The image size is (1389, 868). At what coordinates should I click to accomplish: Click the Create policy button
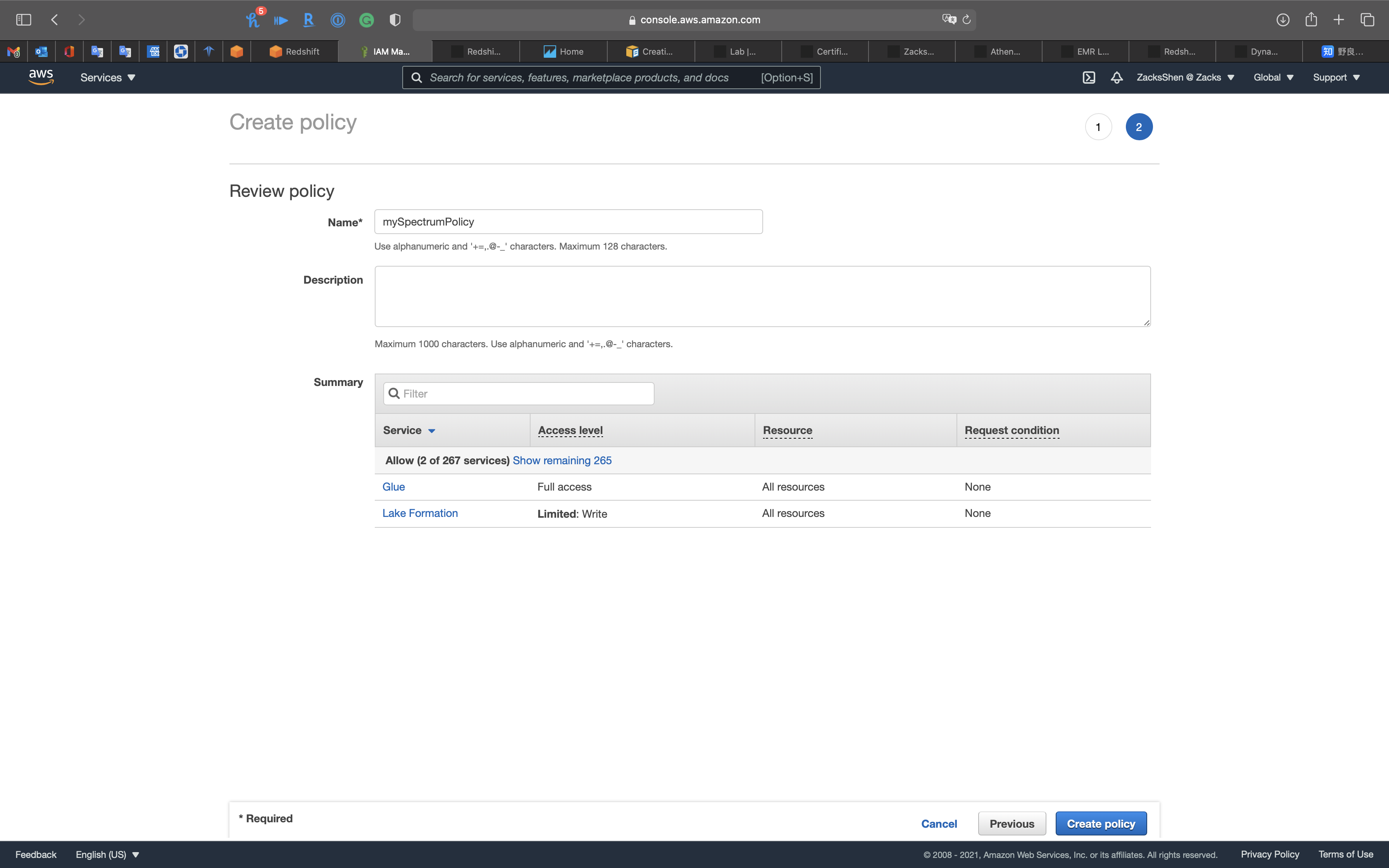tap(1100, 824)
